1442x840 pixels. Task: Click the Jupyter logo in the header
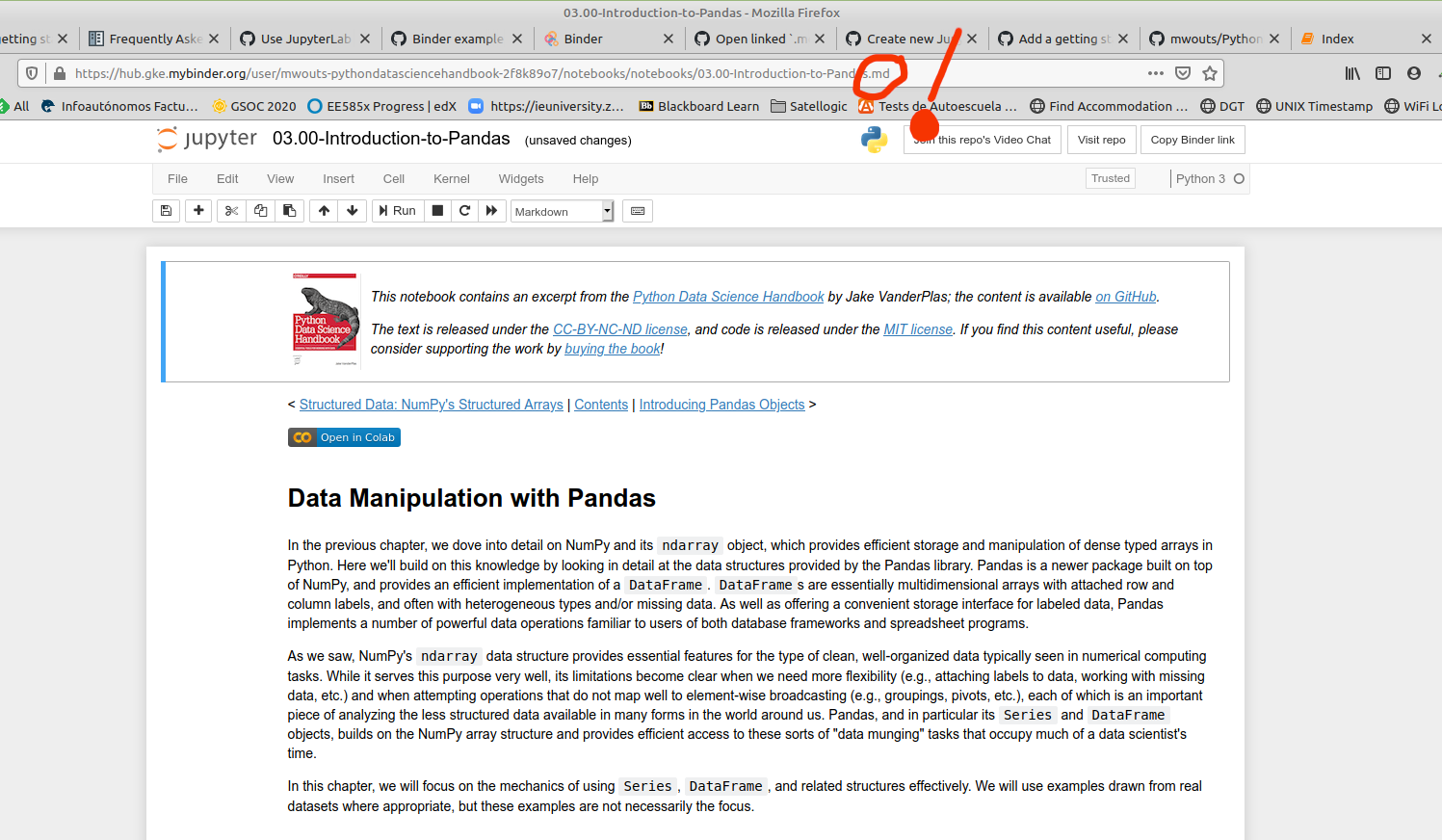205,139
